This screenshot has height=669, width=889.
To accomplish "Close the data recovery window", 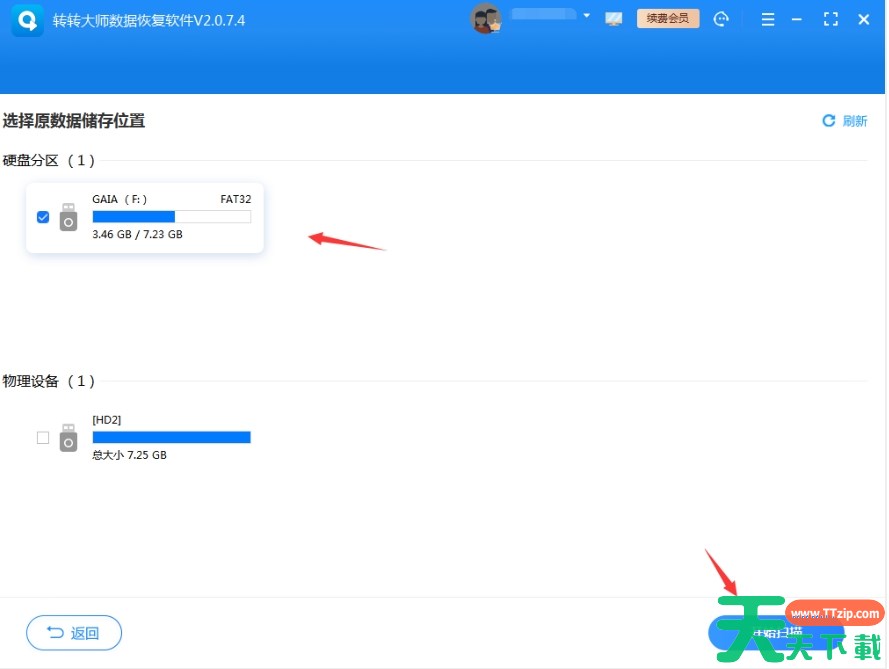I will 863,19.
